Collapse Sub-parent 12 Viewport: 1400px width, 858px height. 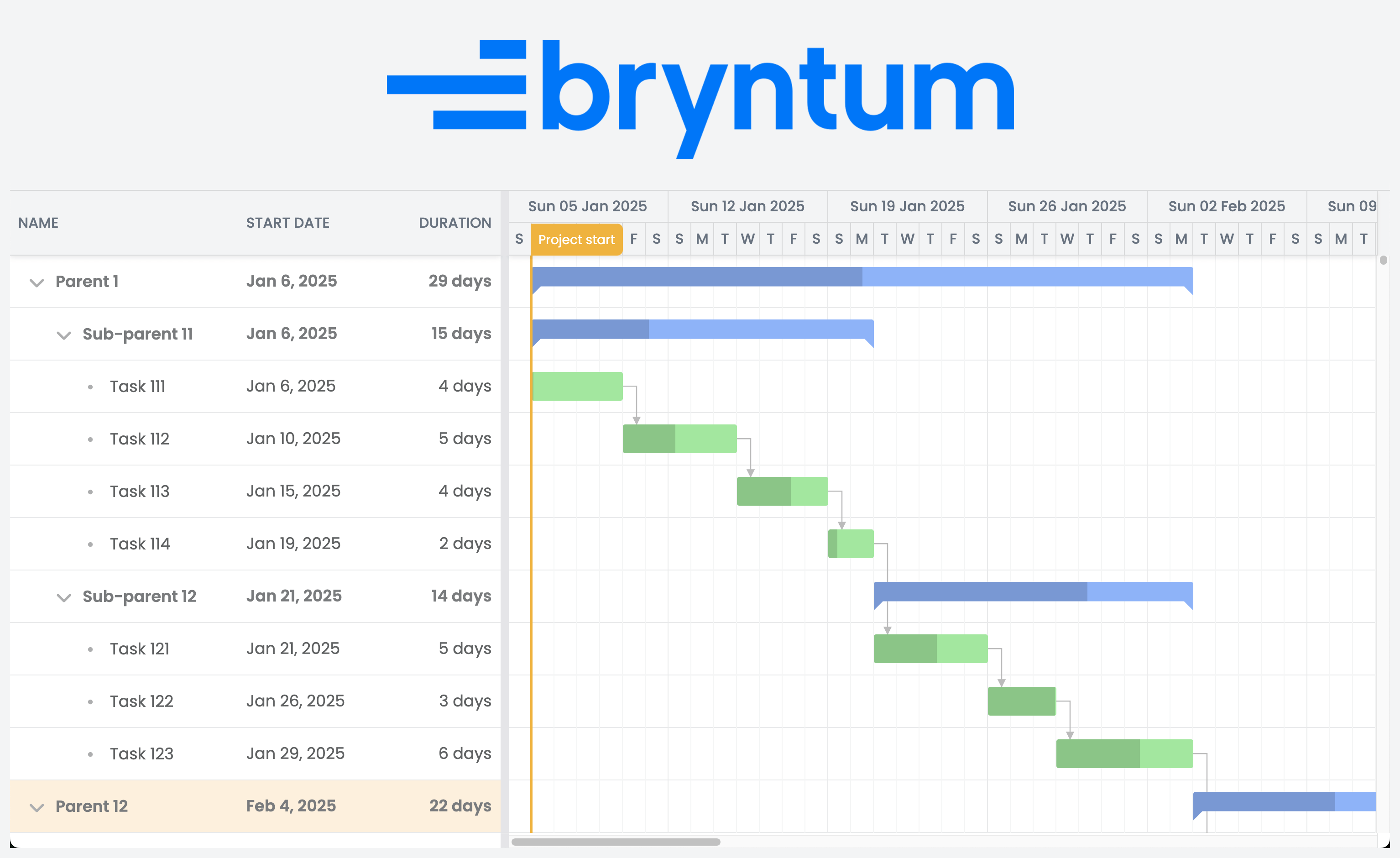coord(63,597)
